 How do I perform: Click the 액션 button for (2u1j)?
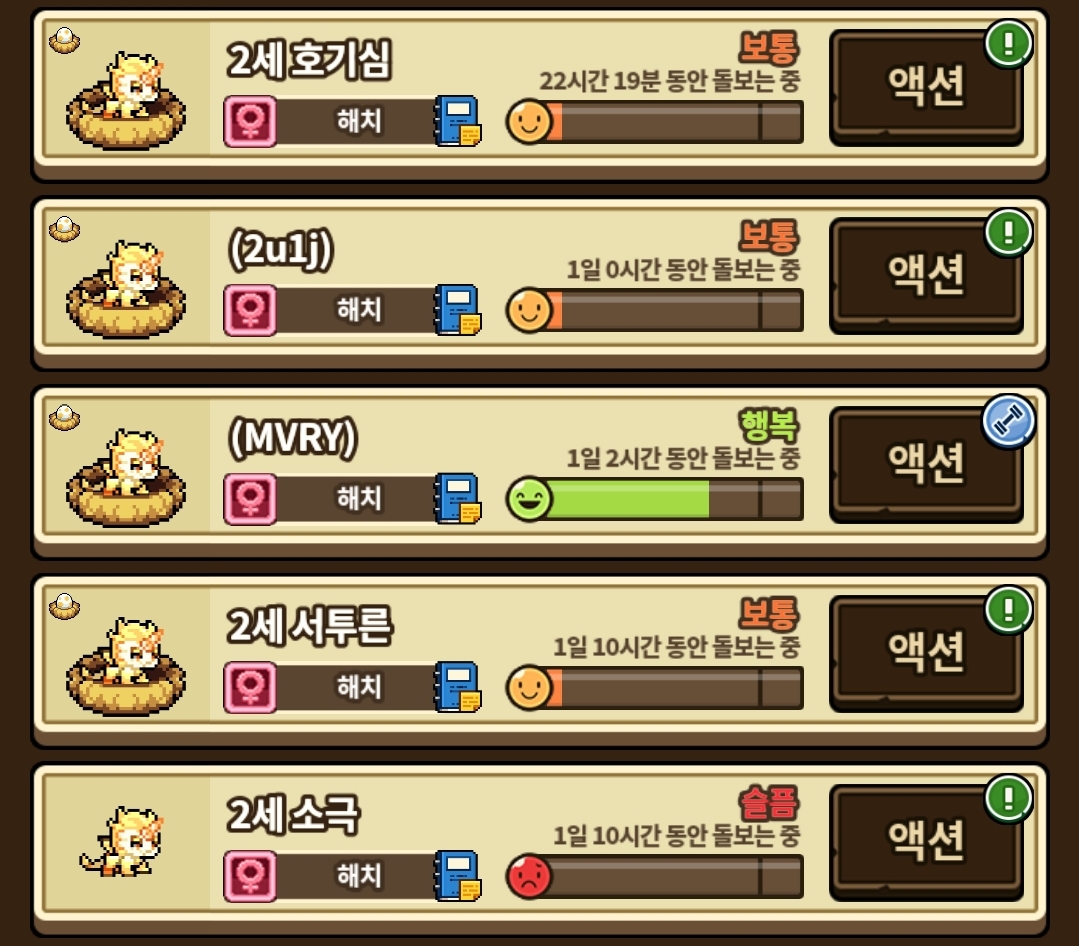(x=926, y=276)
